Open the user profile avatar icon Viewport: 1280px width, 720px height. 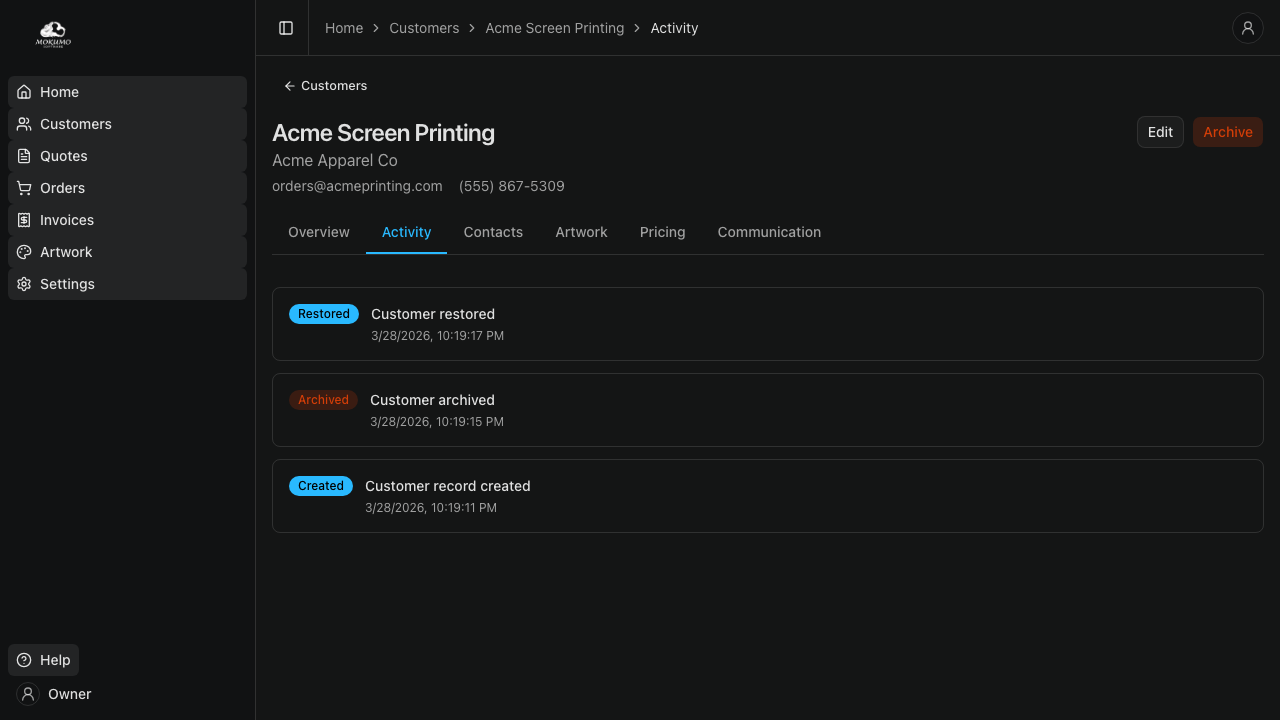[x=1247, y=28]
